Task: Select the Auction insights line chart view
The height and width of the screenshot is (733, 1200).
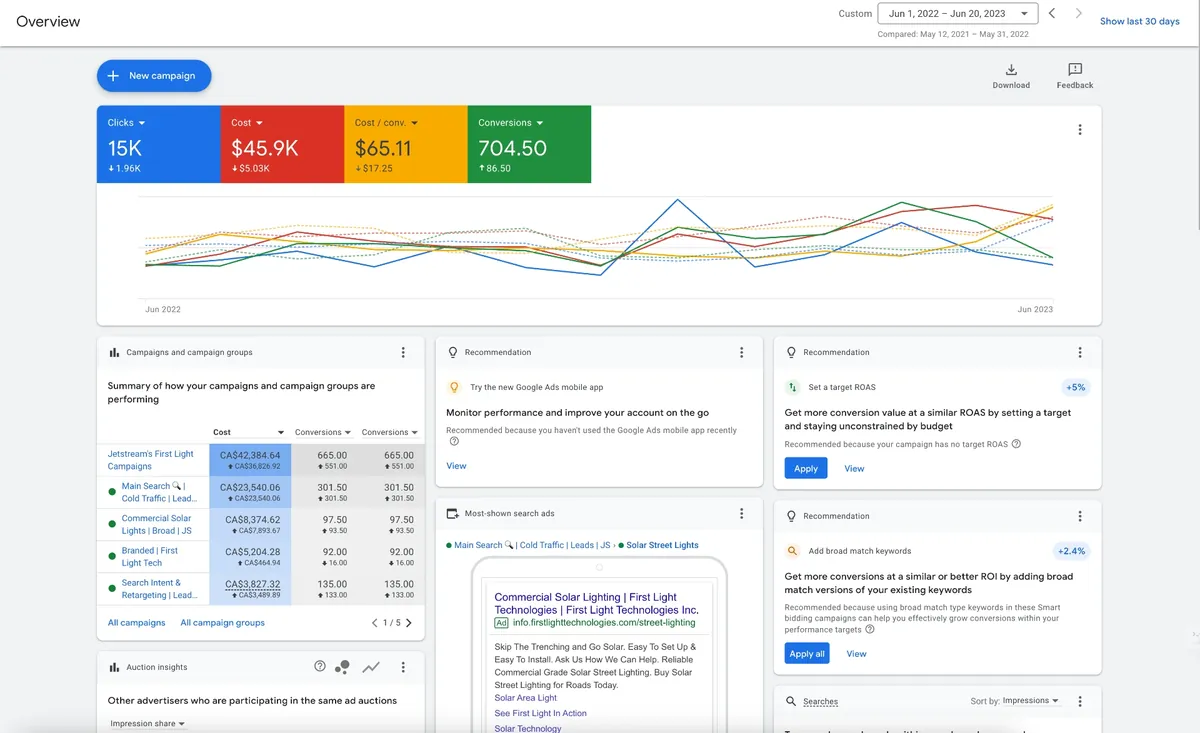Action: point(371,667)
